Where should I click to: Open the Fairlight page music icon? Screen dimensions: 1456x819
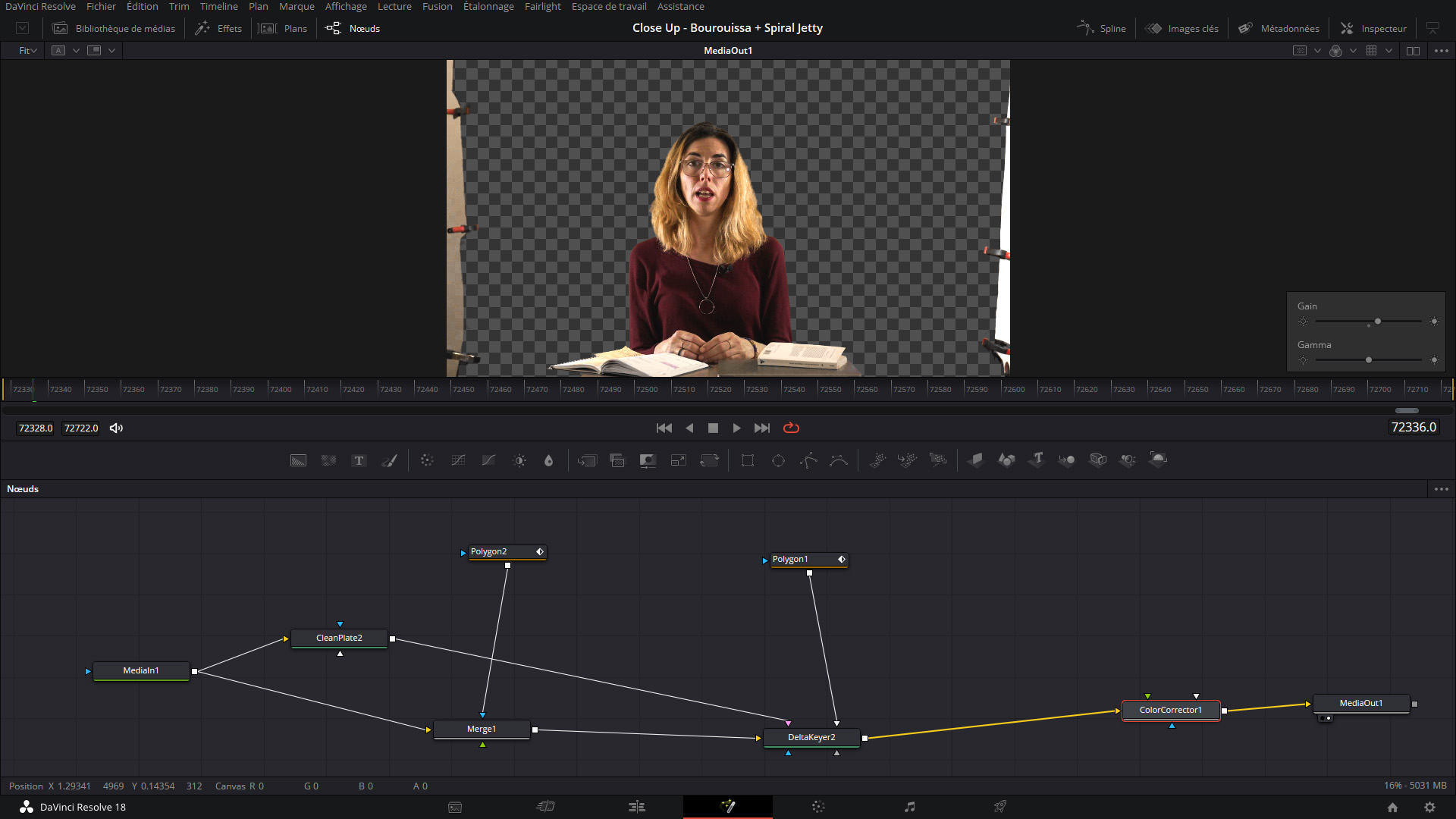click(x=910, y=807)
